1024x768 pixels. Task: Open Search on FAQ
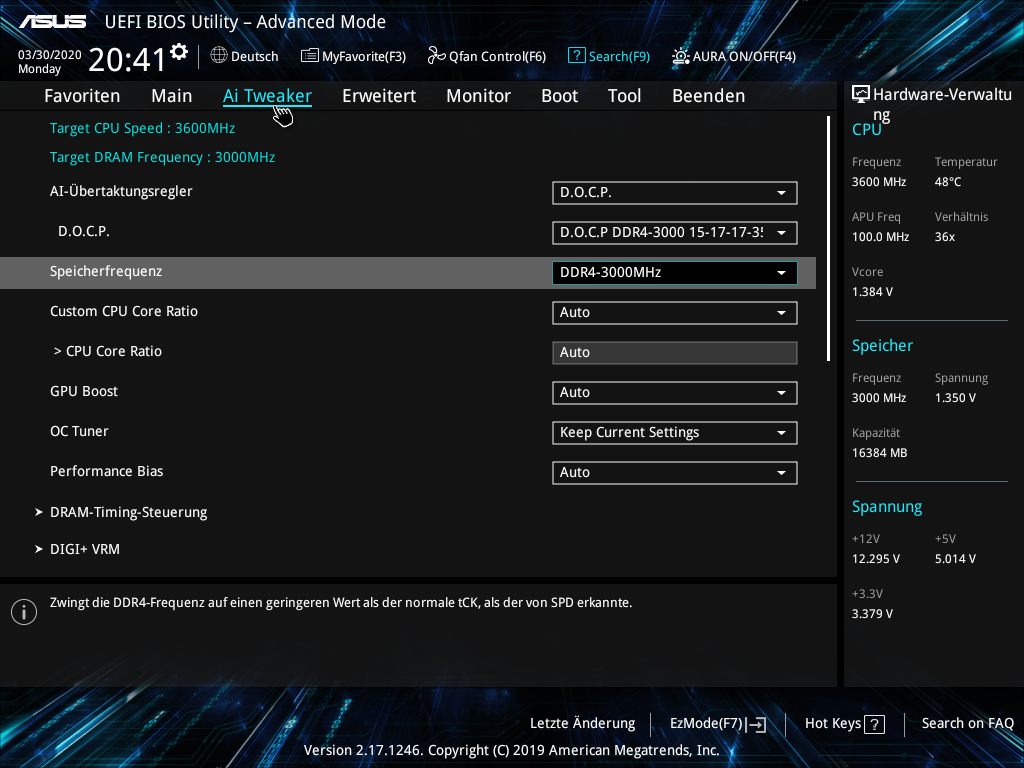click(x=967, y=723)
